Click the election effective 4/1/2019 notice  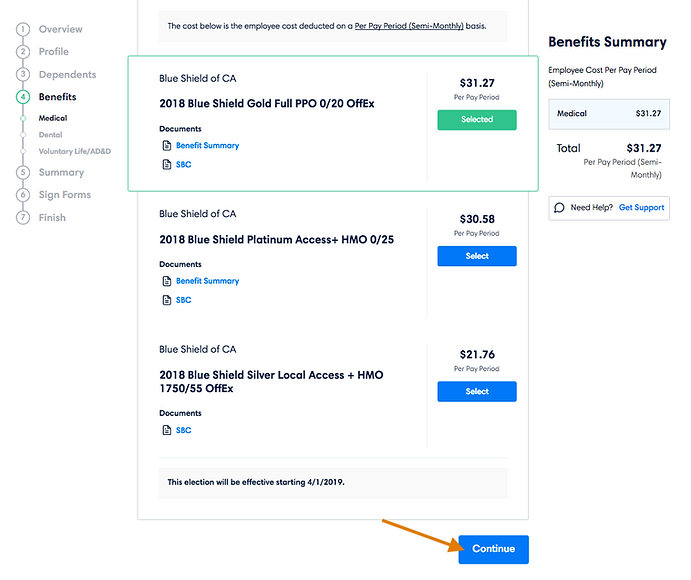(333, 483)
